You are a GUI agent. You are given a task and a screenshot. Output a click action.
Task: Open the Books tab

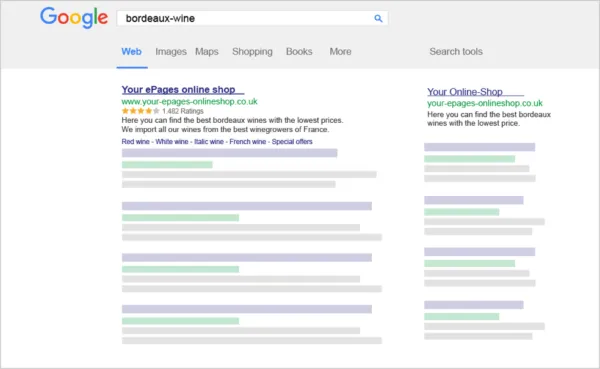299,52
